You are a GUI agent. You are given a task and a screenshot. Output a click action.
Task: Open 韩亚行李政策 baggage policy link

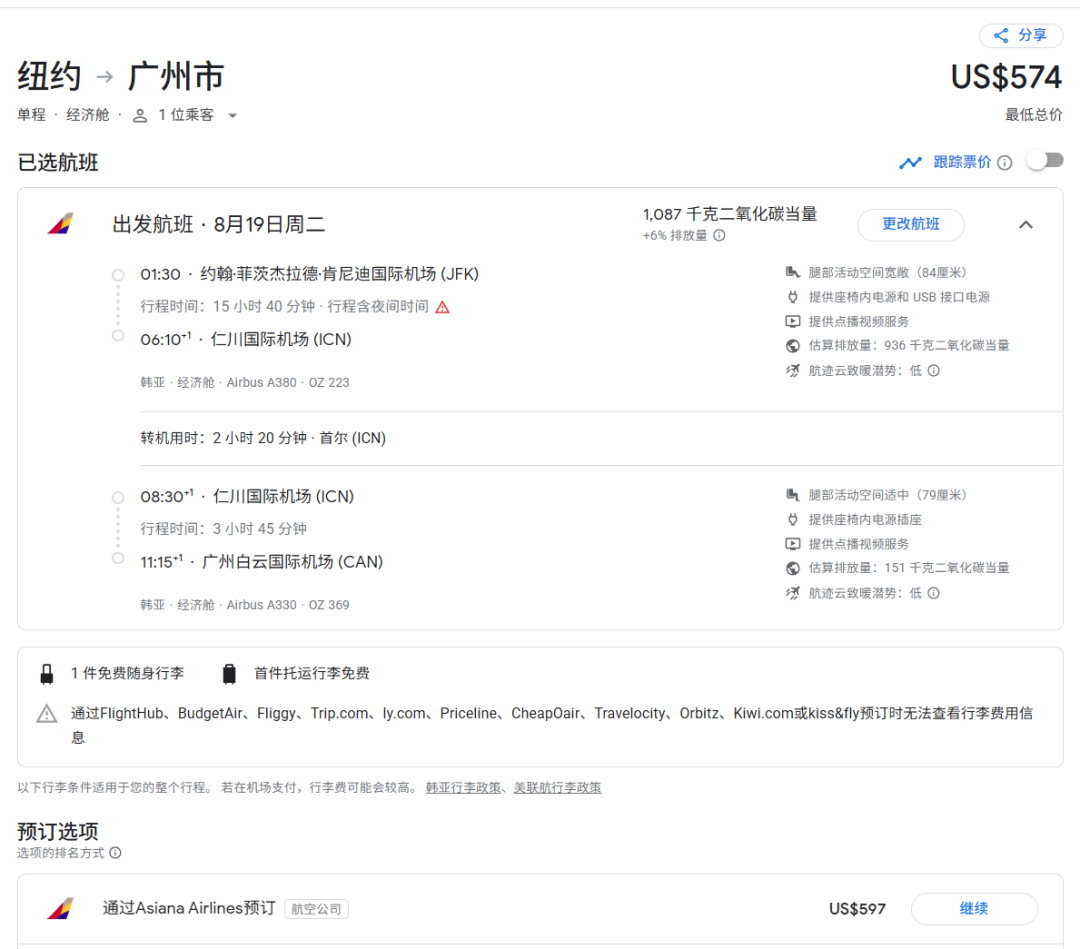[x=463, y=788]
